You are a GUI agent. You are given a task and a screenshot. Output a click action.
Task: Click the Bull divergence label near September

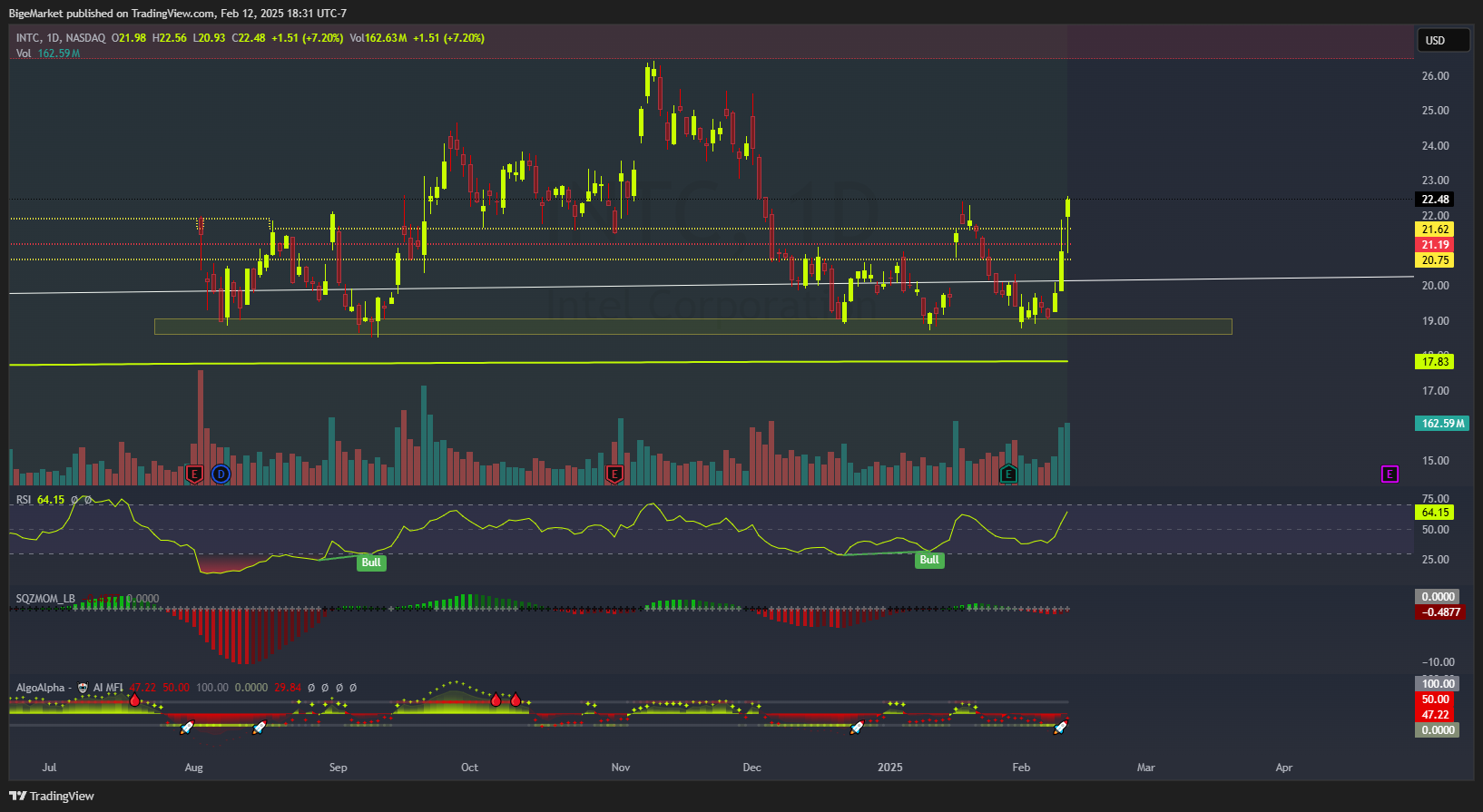pyautogui.click(x=371, y=563)
